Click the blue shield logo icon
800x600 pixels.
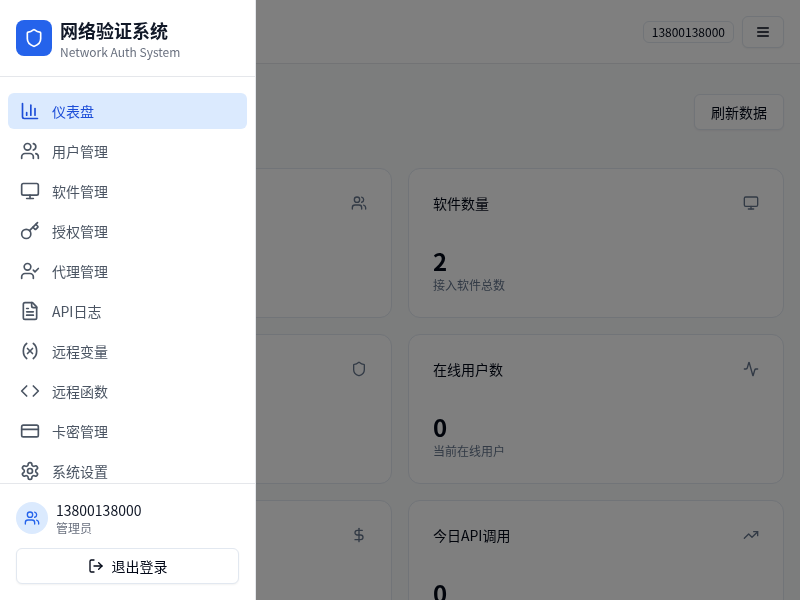pyautogui.click(x=34, y=38)
